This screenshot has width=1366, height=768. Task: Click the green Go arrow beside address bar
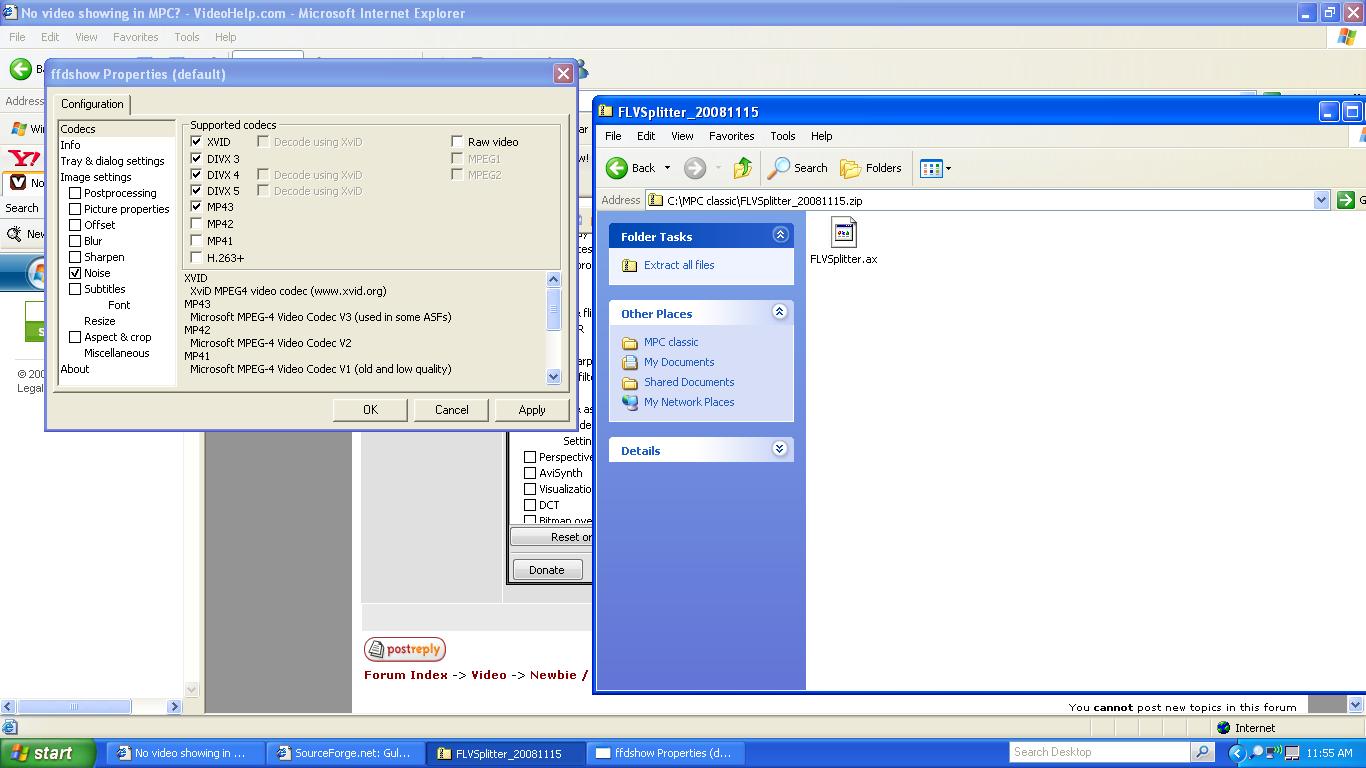pyautogui.click(x=1346, y=200)
